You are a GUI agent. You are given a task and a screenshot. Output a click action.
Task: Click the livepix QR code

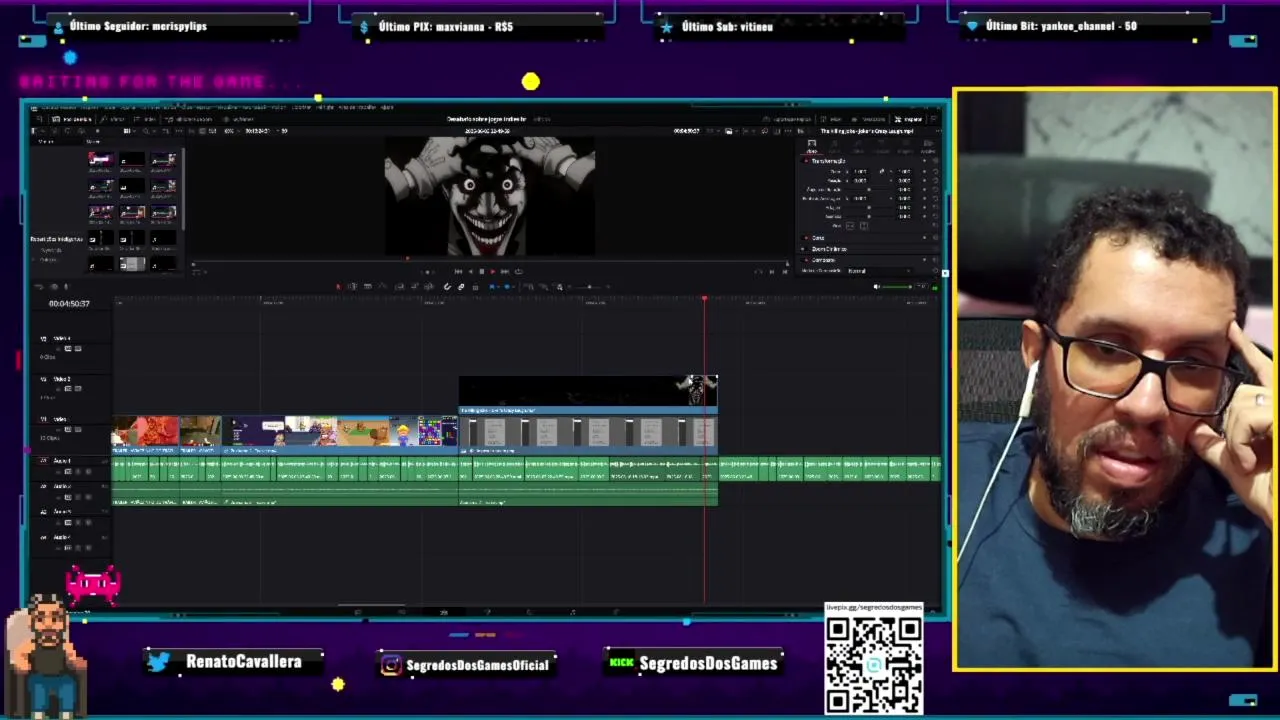click(x=874, y=664)
